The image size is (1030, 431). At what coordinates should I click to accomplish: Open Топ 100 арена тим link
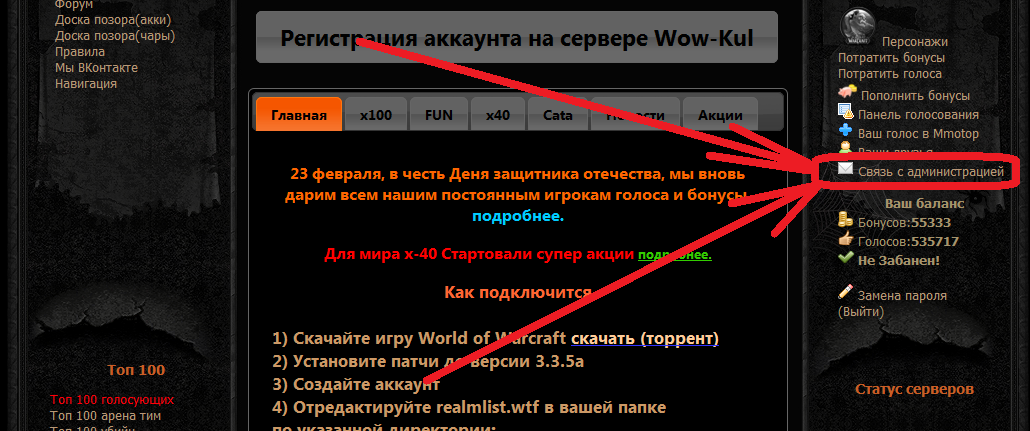(x=106, y=416)
